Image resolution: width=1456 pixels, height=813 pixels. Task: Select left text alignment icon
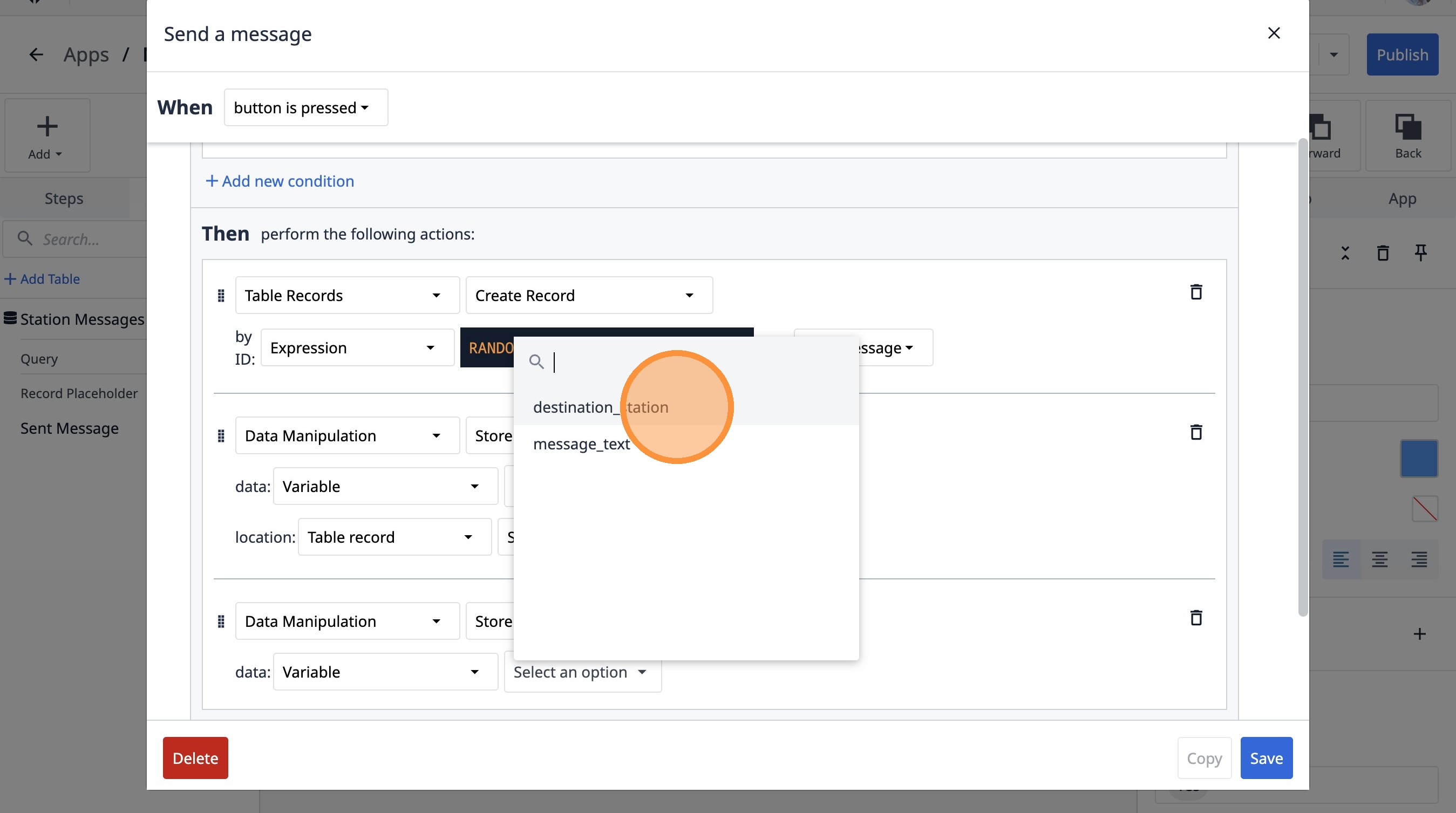[1341, 559]
